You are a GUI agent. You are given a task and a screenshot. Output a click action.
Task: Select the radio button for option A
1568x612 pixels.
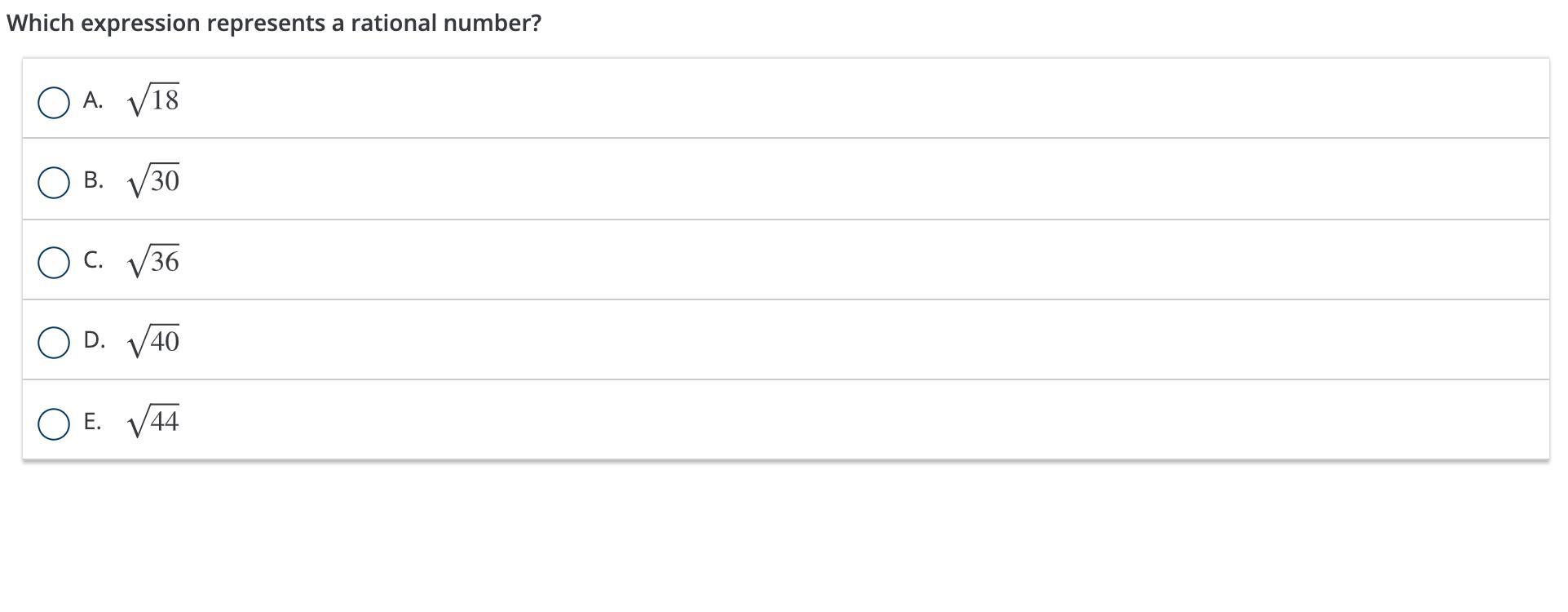point(54,103)
